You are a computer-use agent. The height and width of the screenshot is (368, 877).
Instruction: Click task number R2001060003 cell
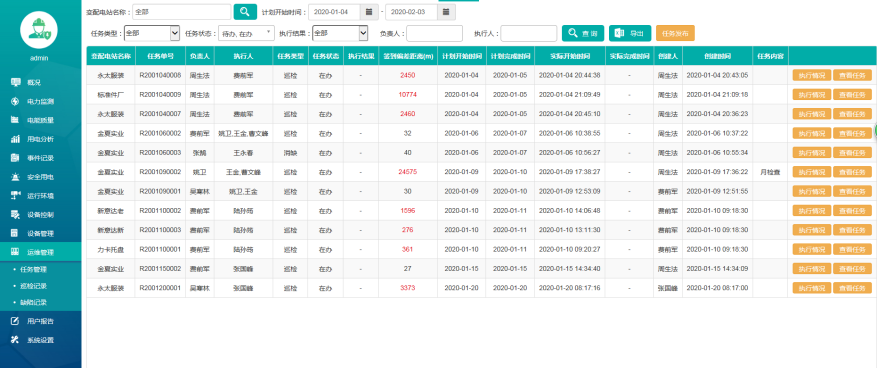coord(160,153)
